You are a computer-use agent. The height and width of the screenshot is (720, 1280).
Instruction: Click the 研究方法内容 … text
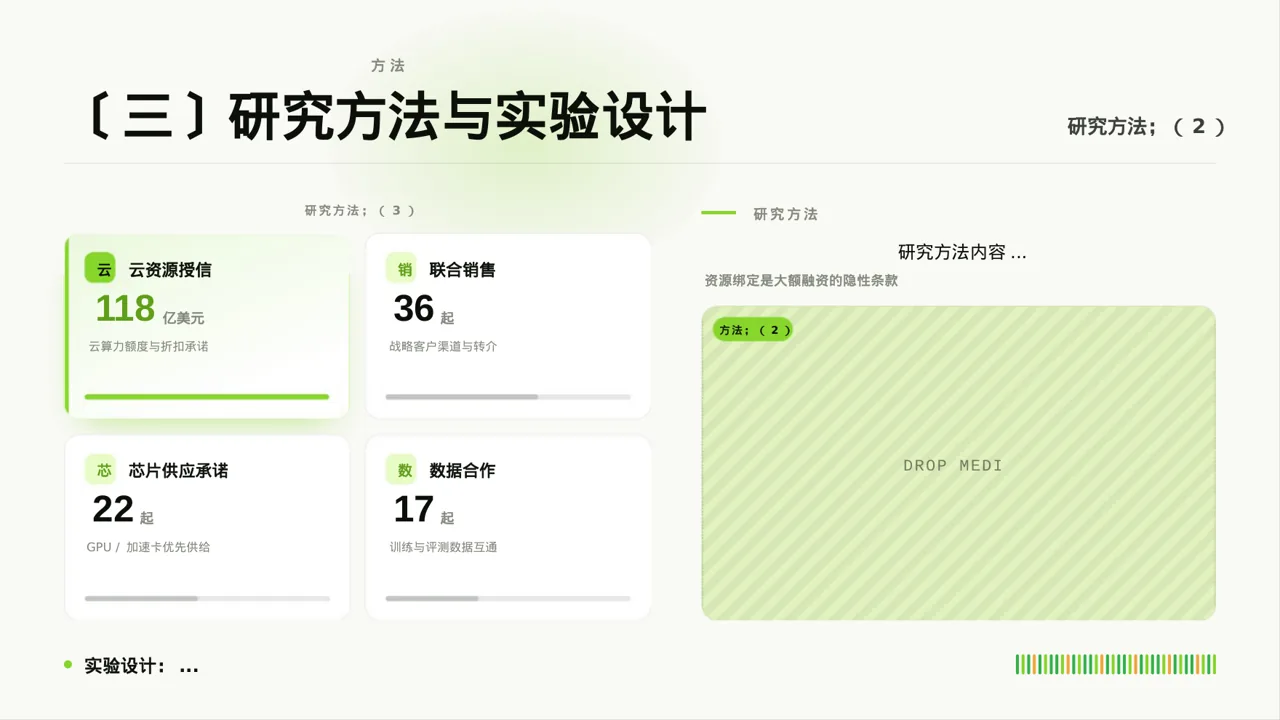click(962, 253)
